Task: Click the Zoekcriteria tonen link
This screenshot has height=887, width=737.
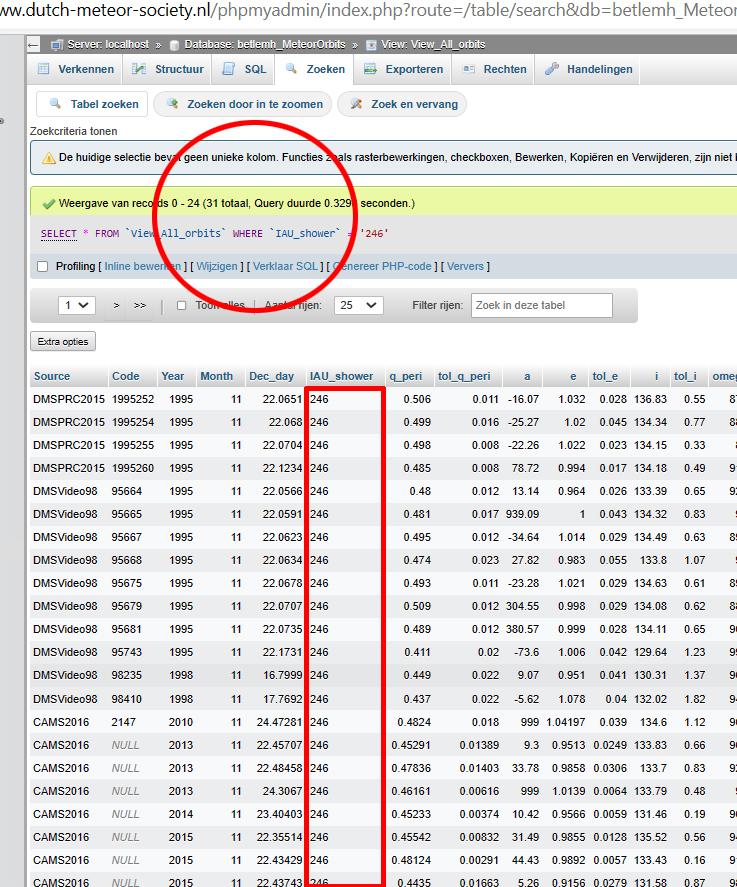Action: click(74, 131)
